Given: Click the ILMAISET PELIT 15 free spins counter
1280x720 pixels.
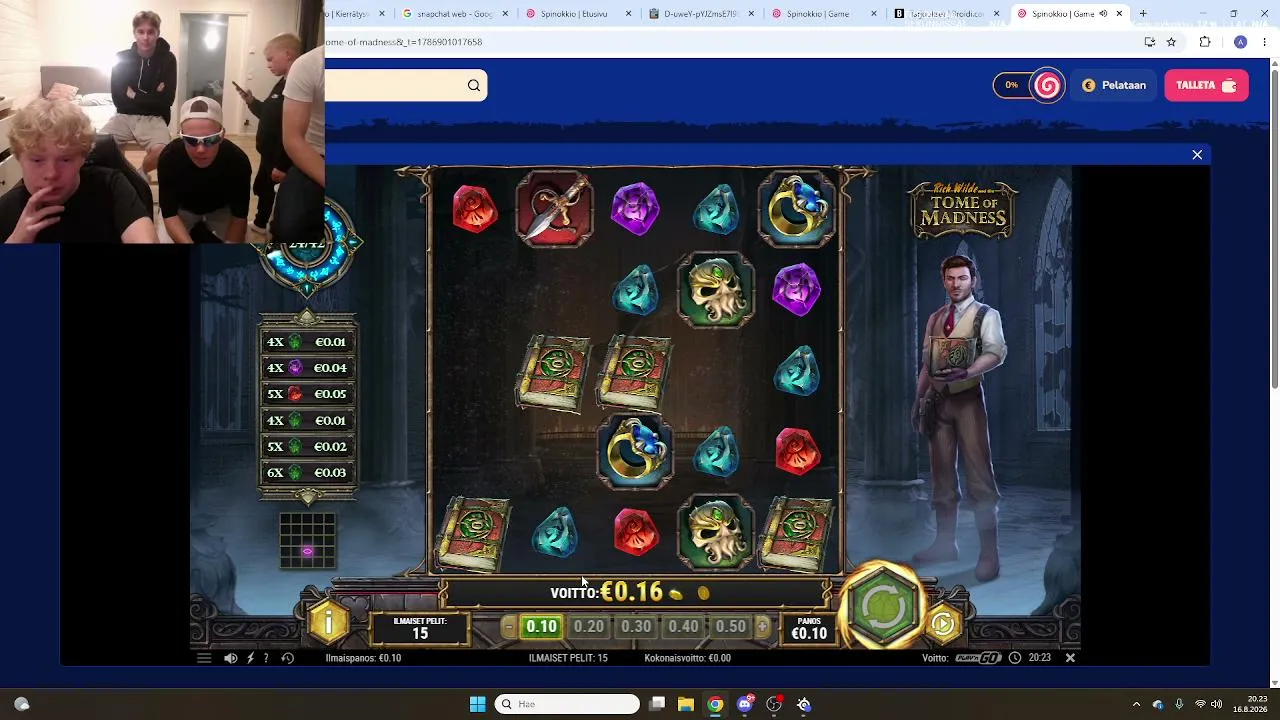Looking at the screenshot, I should 420,627.
